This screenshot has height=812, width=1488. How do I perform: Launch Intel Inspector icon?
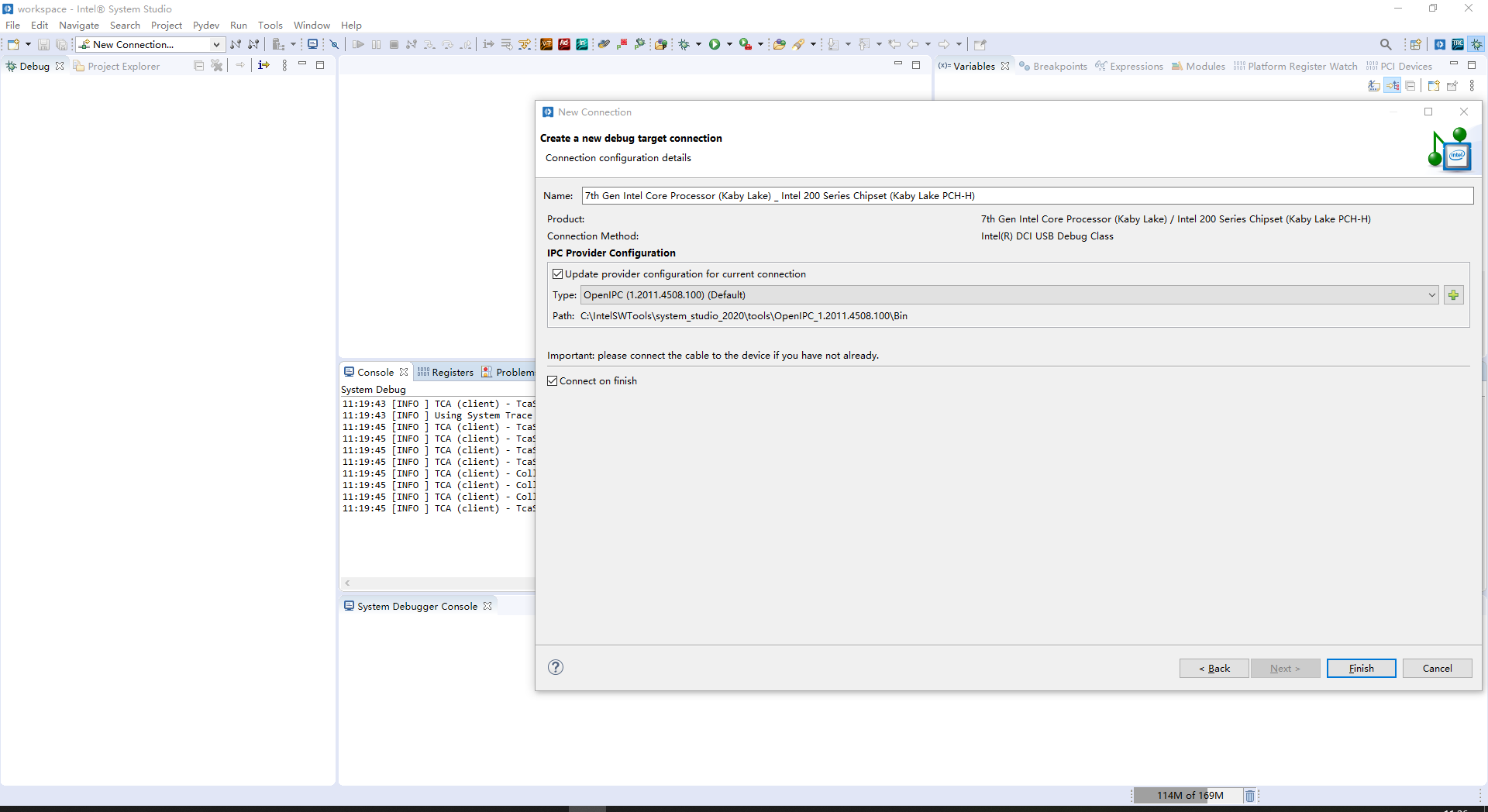(x=582, y=44)
